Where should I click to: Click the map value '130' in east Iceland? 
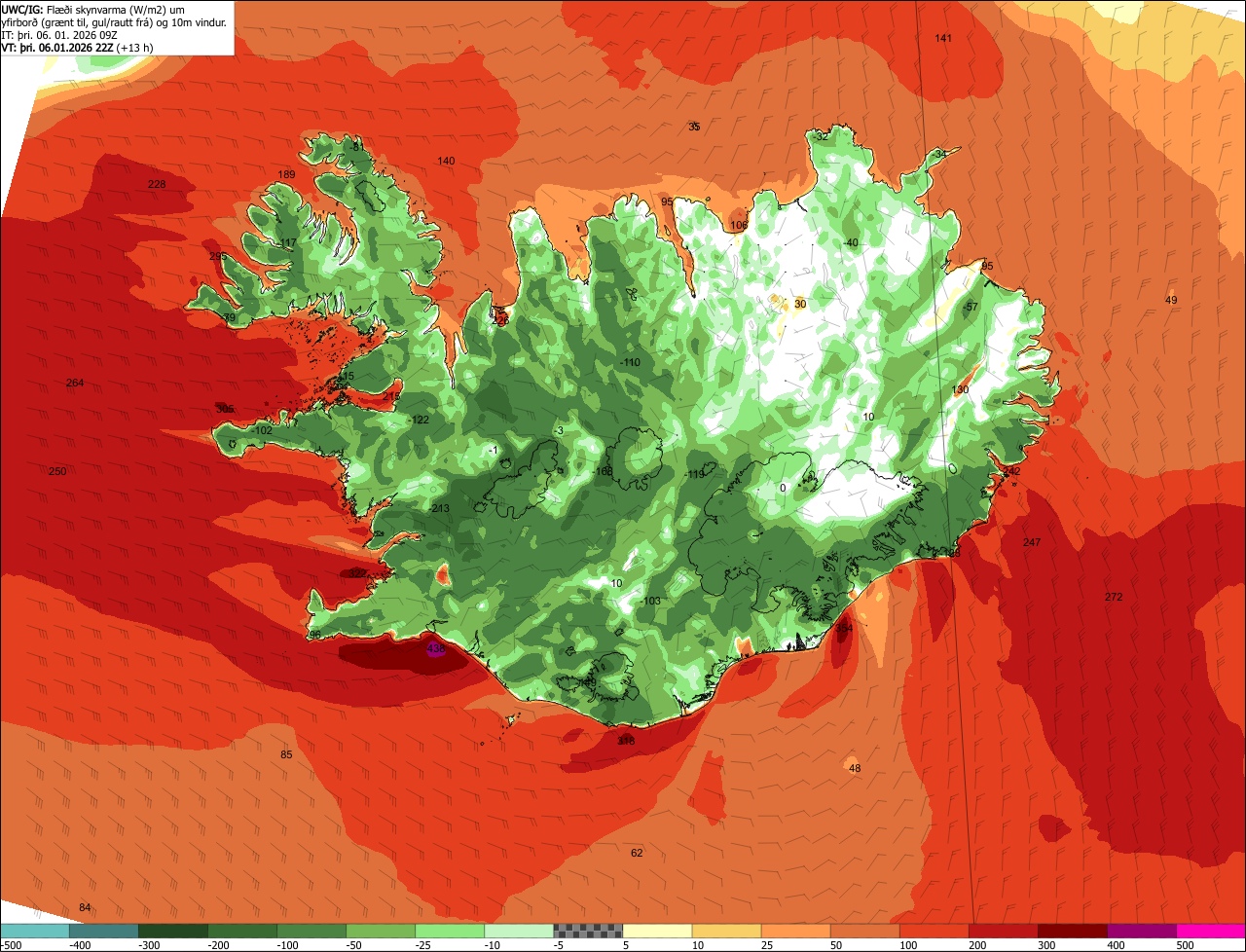(961, 389)
